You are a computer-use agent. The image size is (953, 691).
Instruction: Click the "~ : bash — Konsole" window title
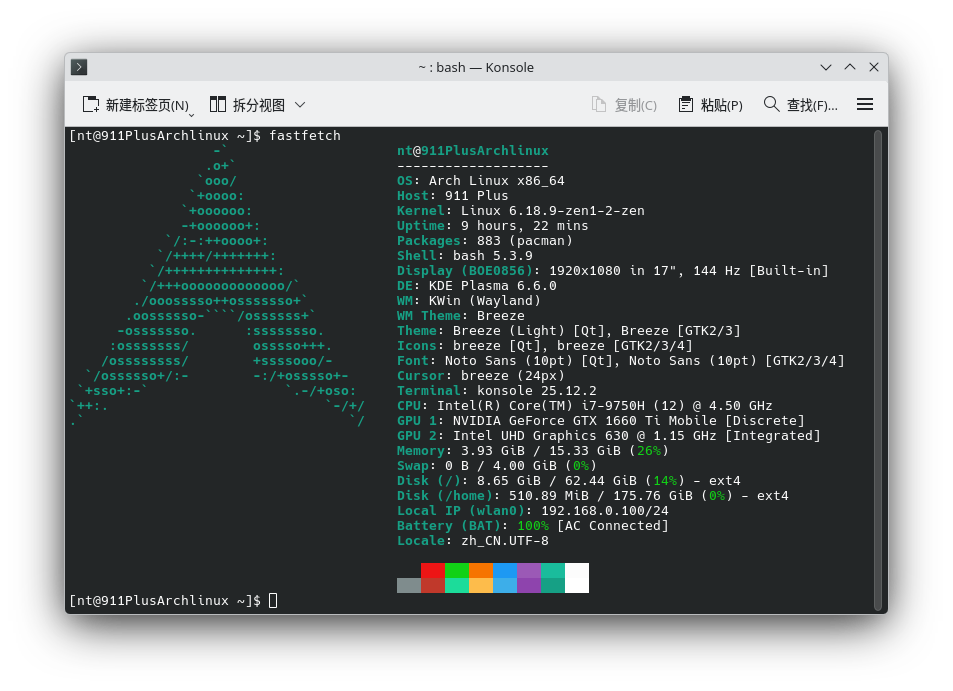pyautogui.click(x=476, y=67)
